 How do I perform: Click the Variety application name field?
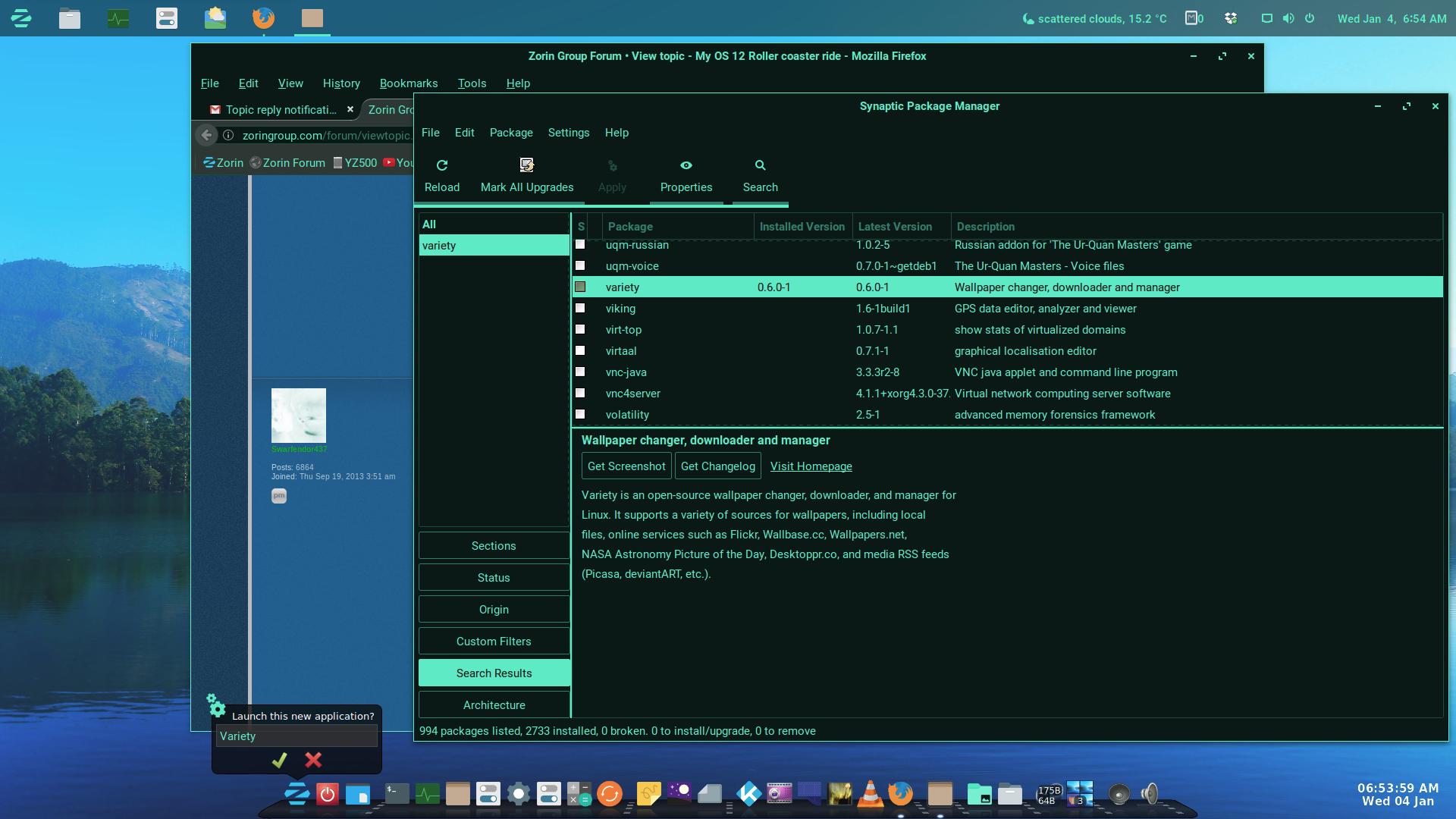pyautogui.click(x=297, y=736)
